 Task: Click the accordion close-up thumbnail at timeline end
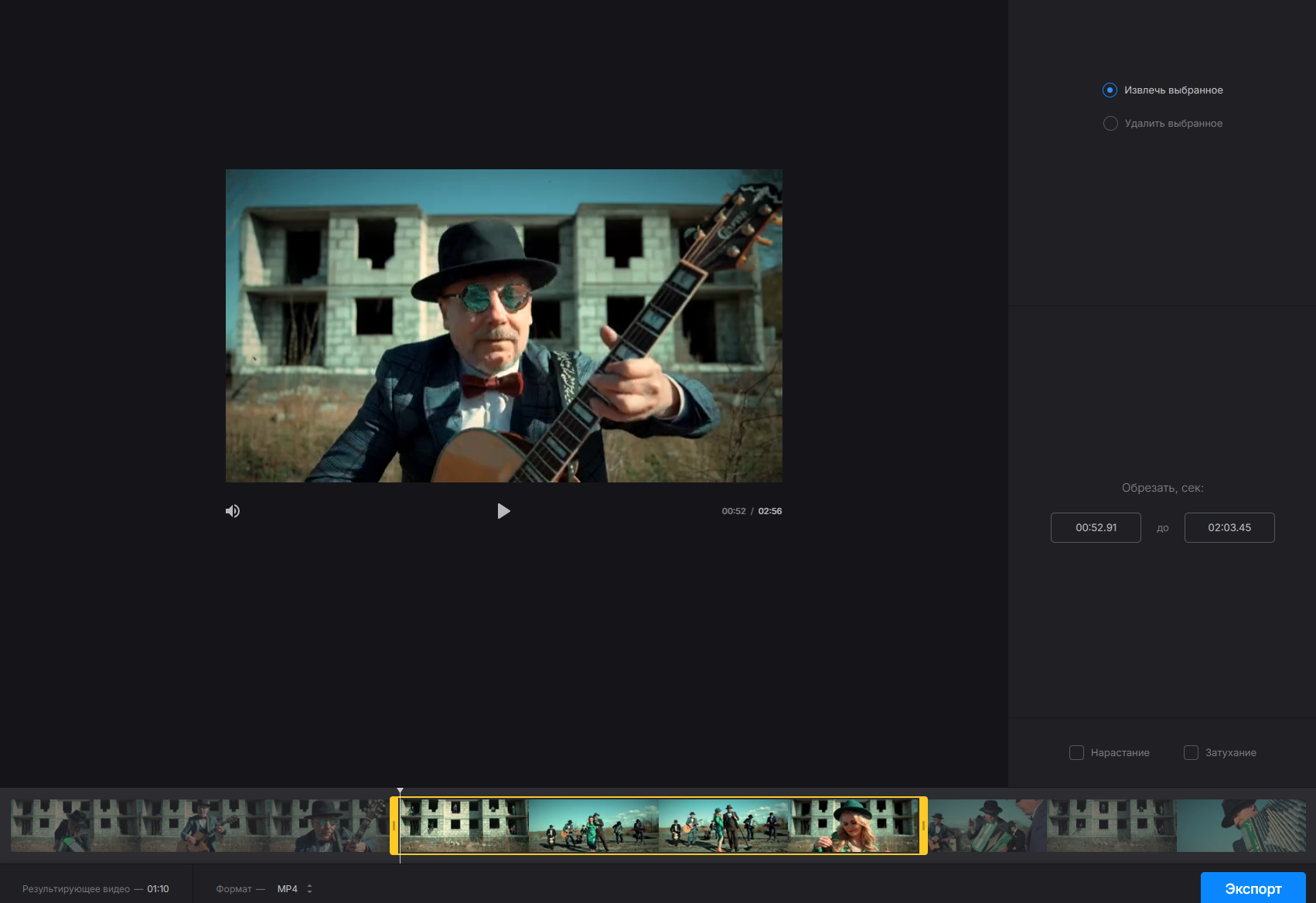pos(1241,826)
